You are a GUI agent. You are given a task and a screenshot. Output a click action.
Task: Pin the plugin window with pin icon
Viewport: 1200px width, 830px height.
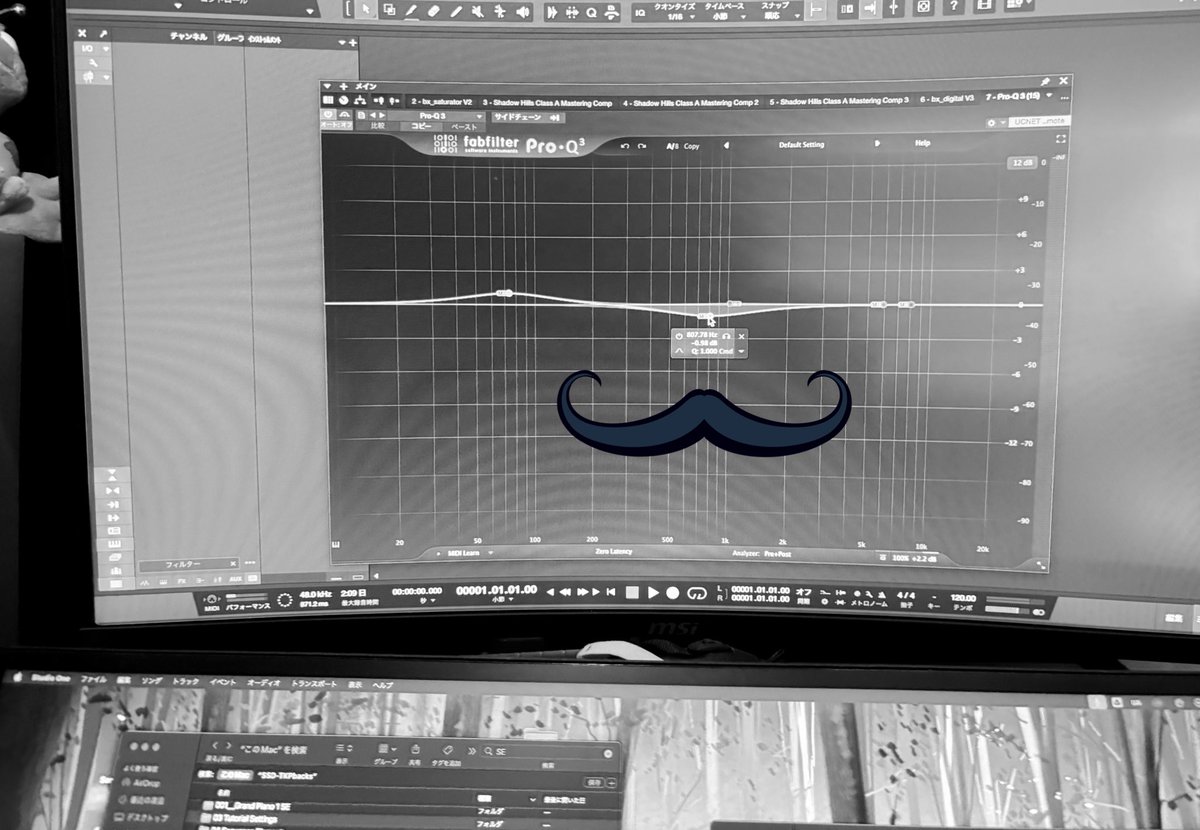coord(1046,80)
